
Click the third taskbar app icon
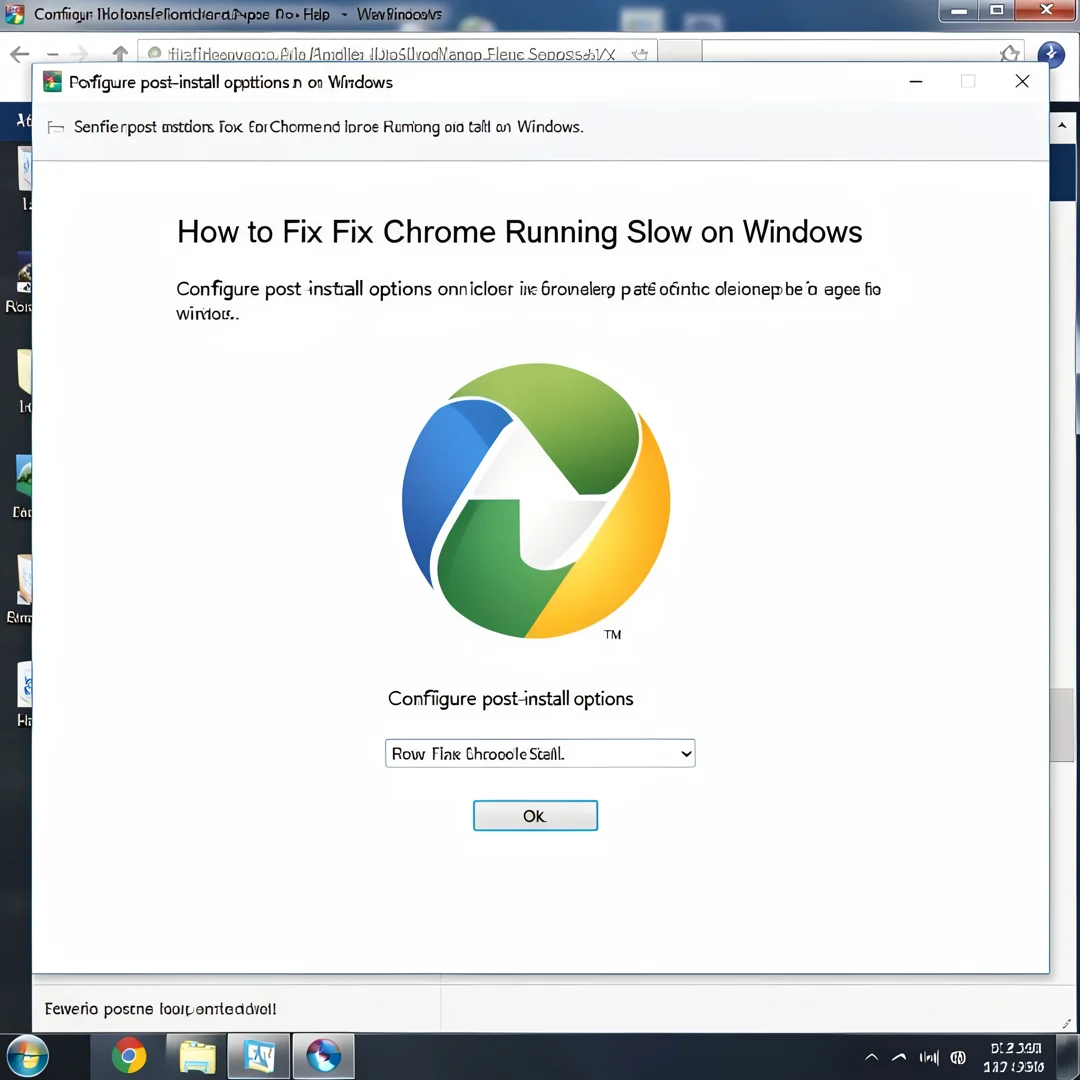259,1056
